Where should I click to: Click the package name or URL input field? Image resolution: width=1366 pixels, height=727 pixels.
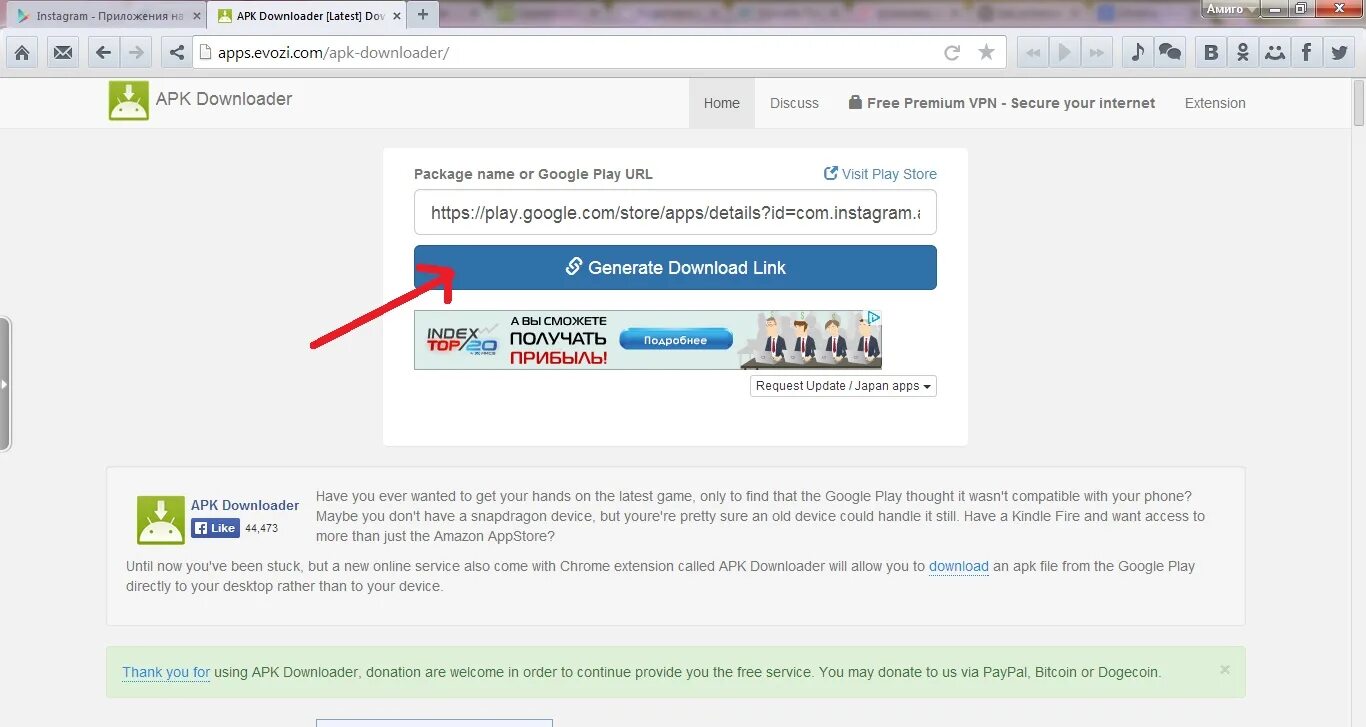pos(675,212)
